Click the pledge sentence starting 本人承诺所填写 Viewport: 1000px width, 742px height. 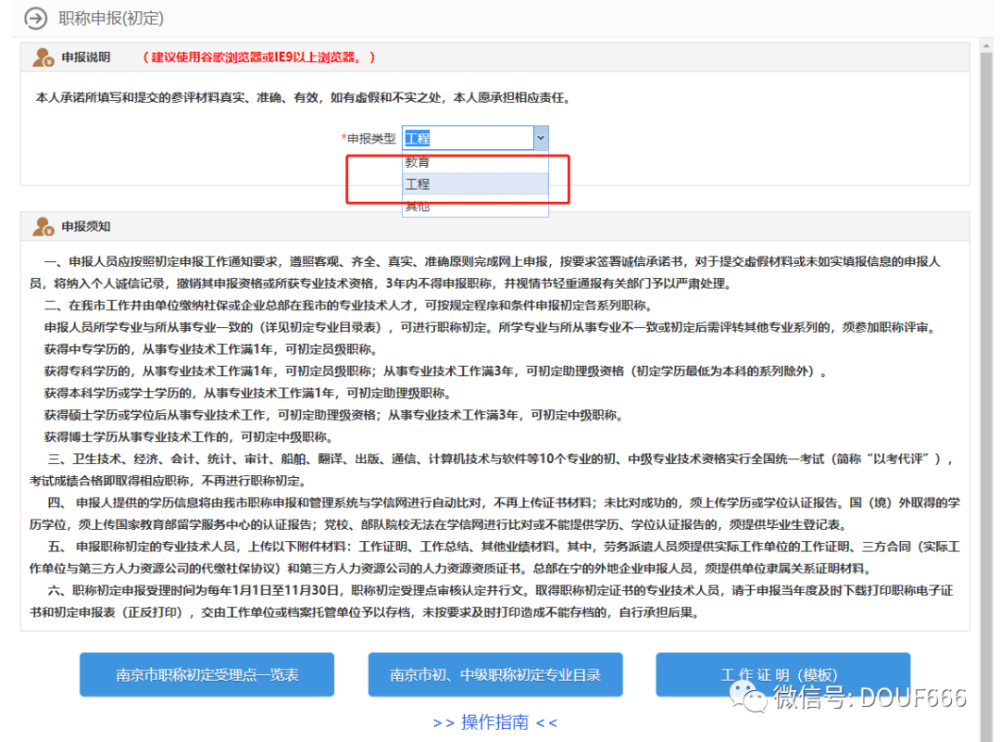(x=304, y=98)
